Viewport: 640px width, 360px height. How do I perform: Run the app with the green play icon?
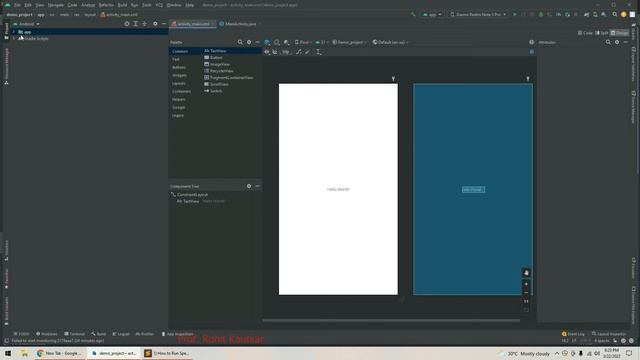515,14
